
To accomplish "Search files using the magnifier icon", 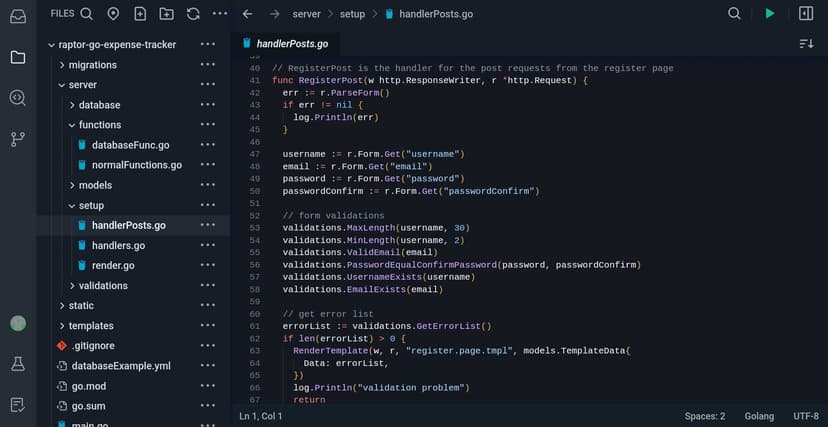I will pyautogui.click(x=87, y=14).
